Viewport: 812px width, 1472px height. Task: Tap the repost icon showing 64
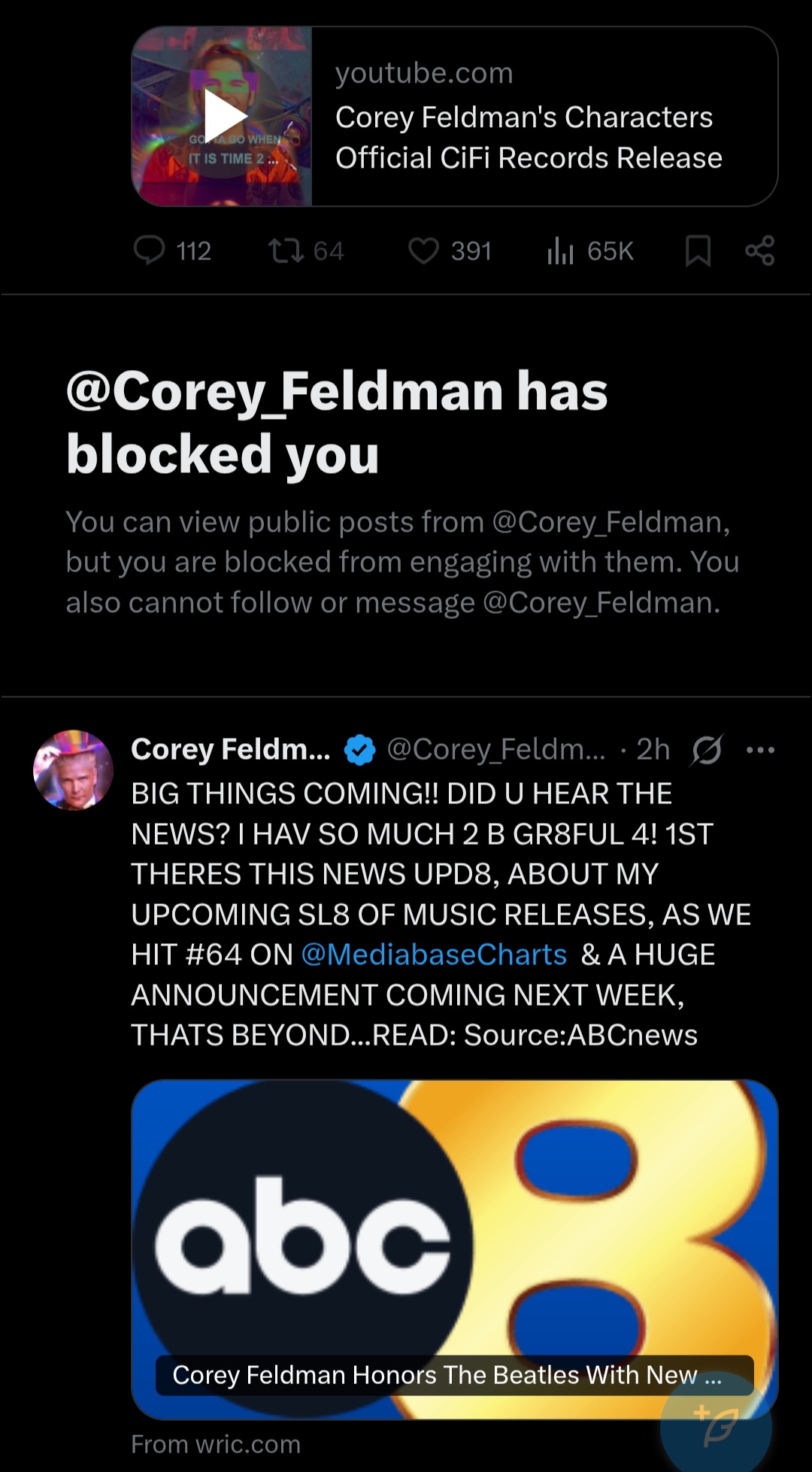pos(286,250)
